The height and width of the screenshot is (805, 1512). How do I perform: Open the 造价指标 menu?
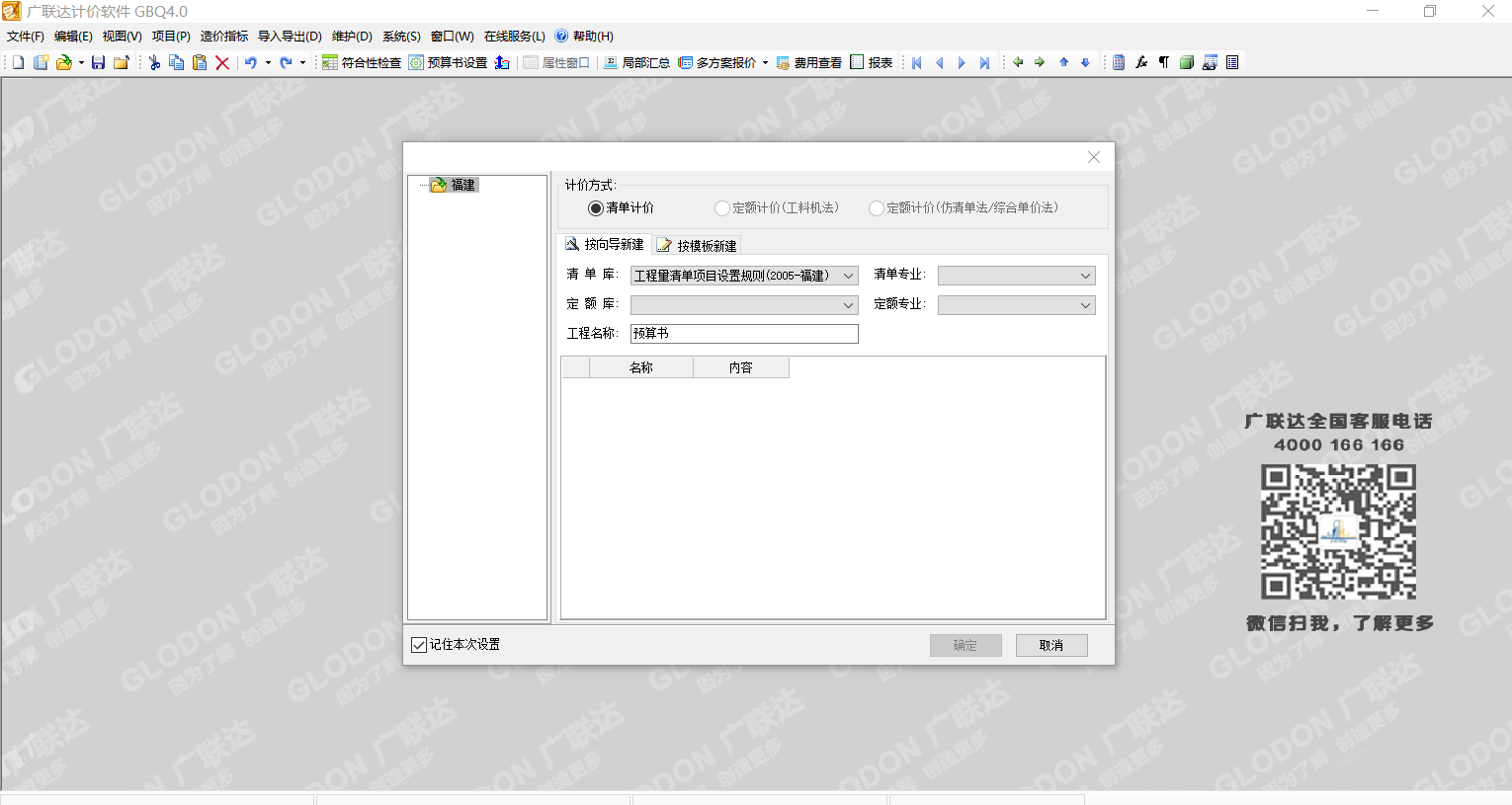click(224, 36)
